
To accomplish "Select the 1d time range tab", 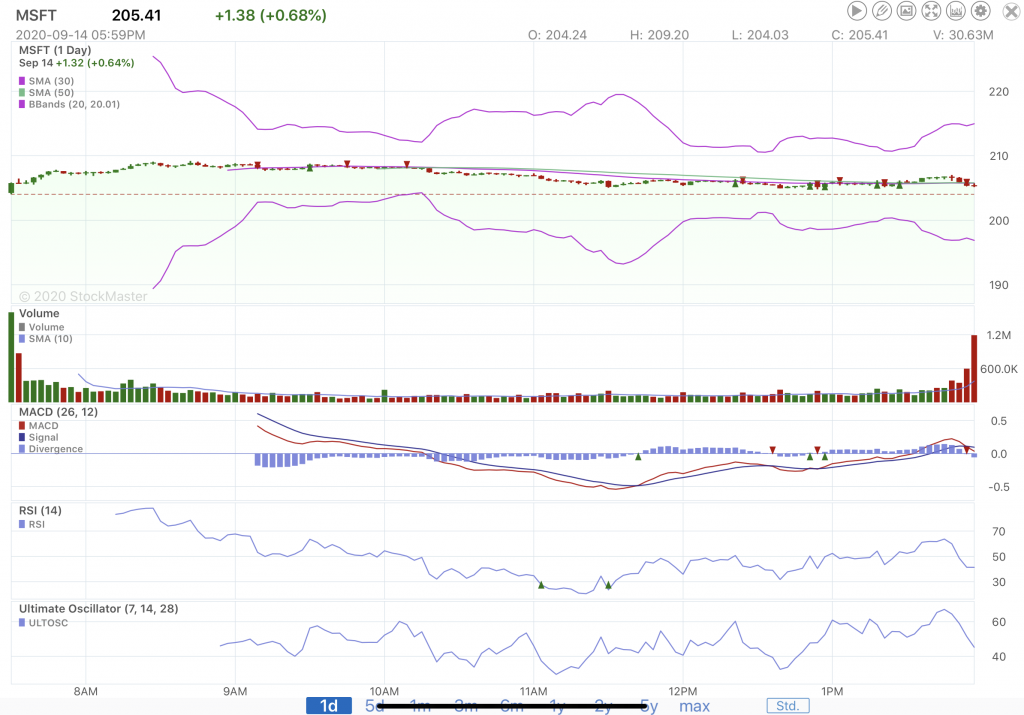I will point(329,706).
